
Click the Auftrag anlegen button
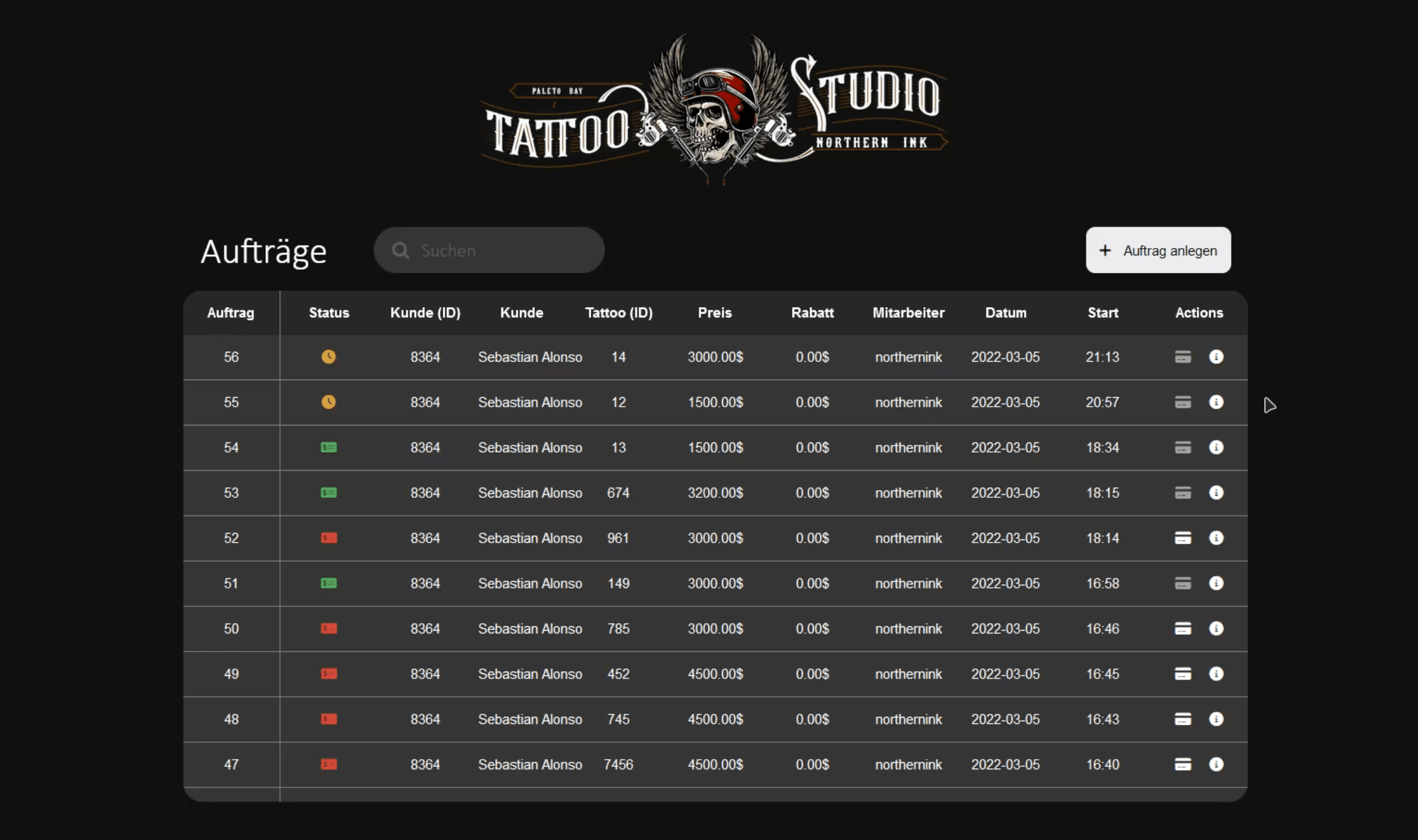[x=1158, y=250]
